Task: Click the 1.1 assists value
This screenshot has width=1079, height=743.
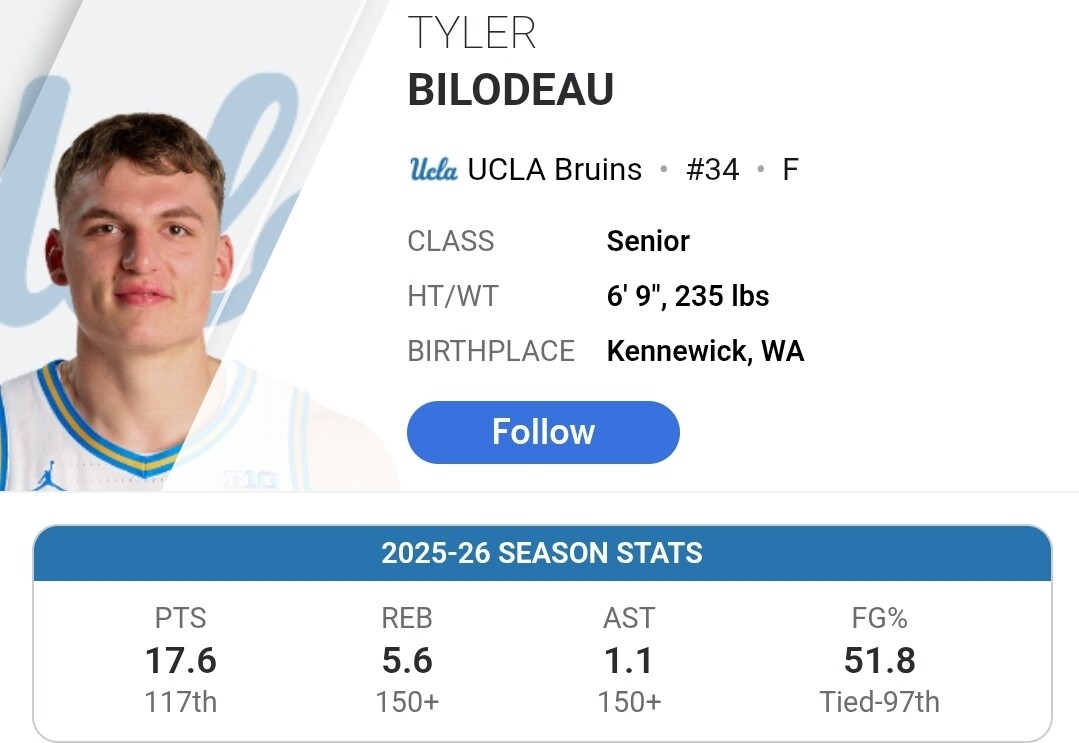Action: pos(629,660)
